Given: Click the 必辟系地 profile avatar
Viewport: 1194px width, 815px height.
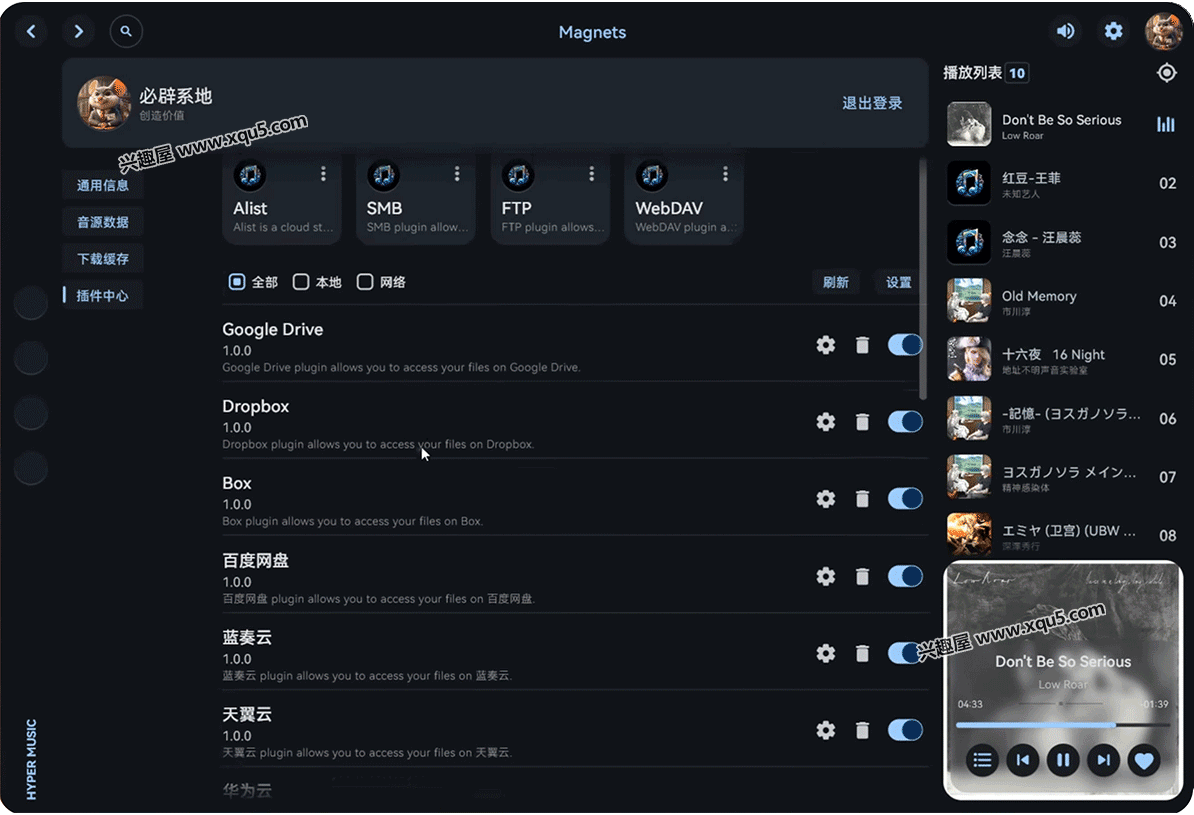Looking at the screenshot, I should [104, 103].
